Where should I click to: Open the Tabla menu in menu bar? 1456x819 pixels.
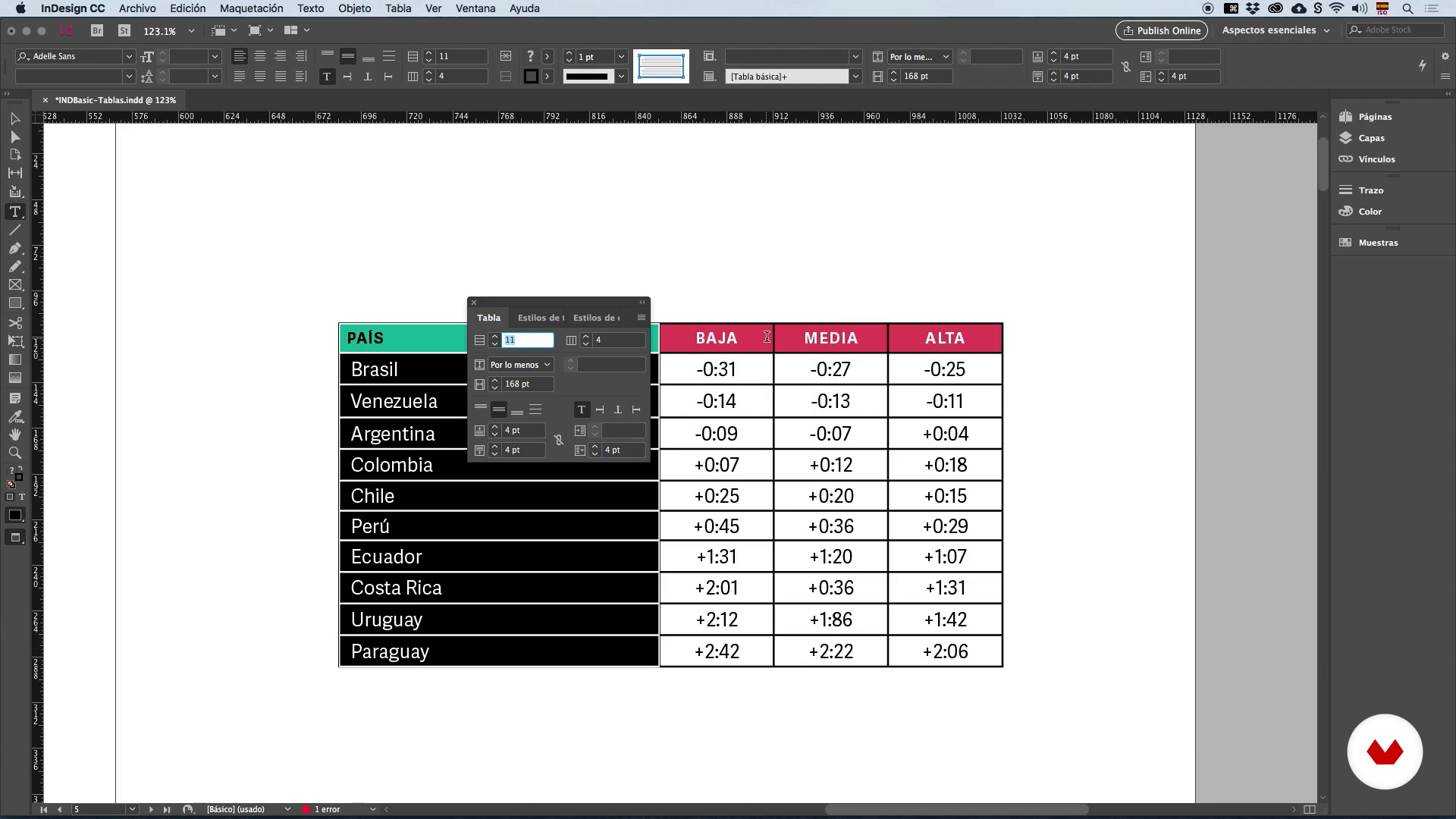[x=397, y=8]
